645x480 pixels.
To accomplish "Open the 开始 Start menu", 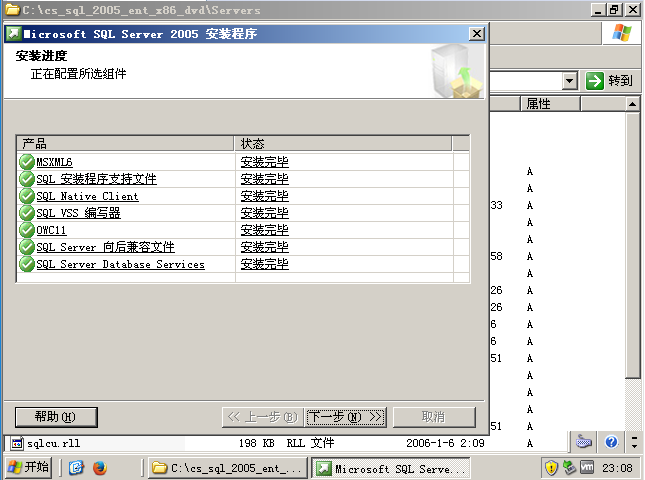I will 28,467.
